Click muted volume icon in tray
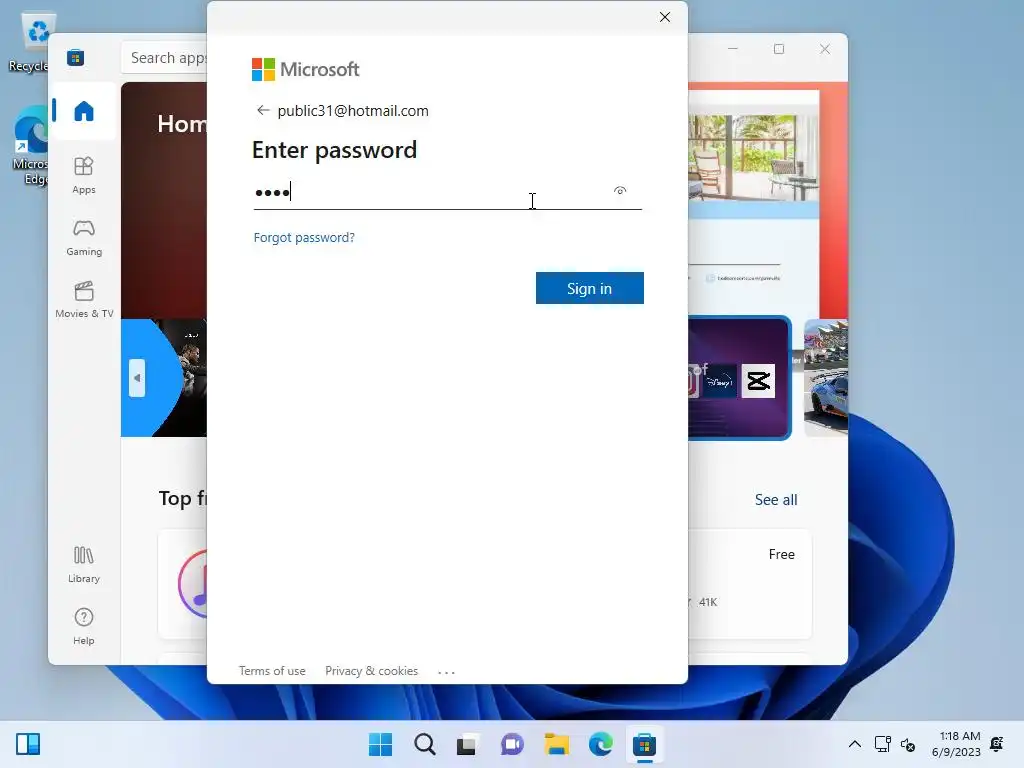Image resolution: width=1024 pixels, height=768 pixels. tap(908, 744)
